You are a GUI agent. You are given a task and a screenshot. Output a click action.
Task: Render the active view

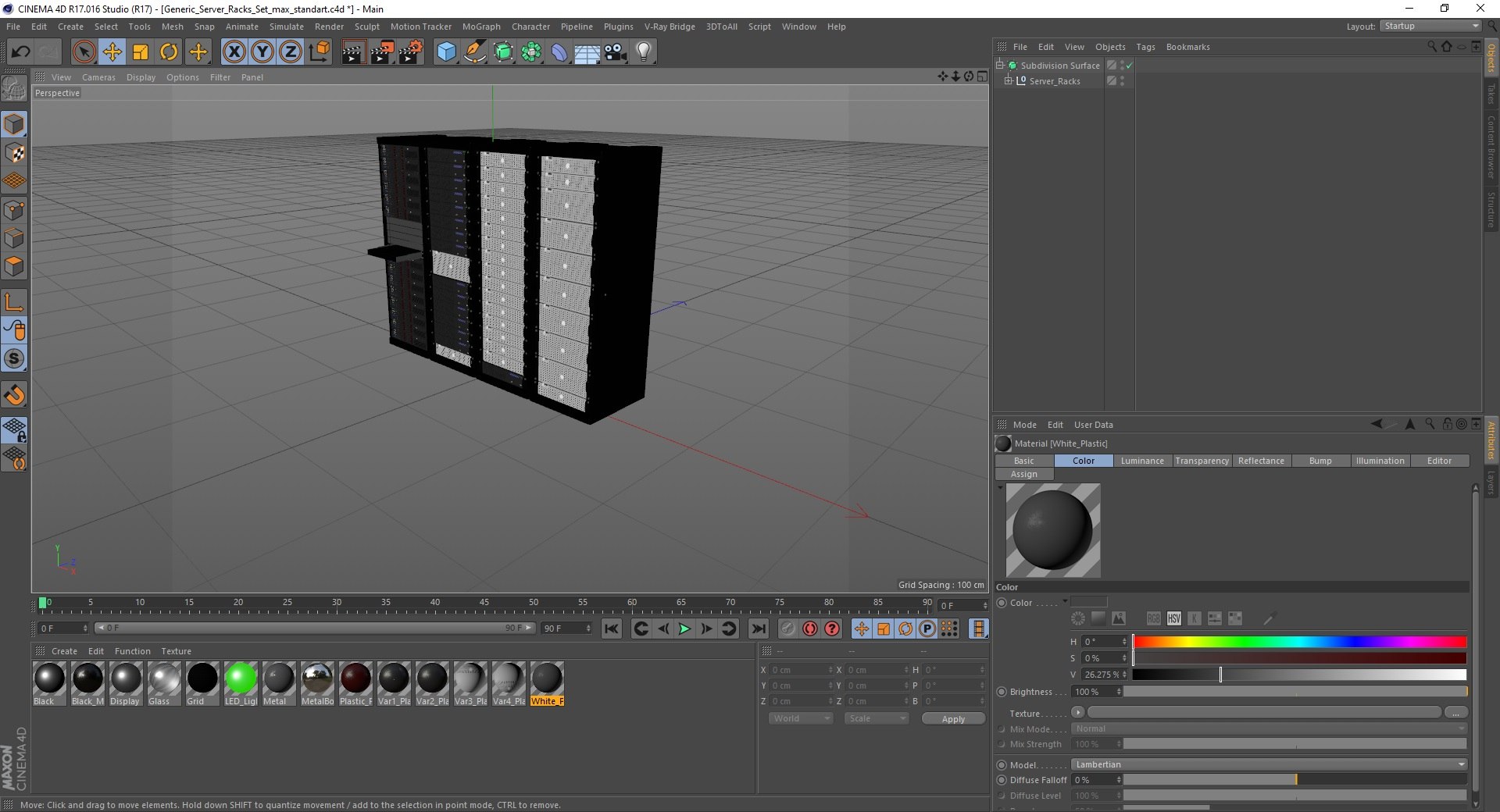pos(353,52)
